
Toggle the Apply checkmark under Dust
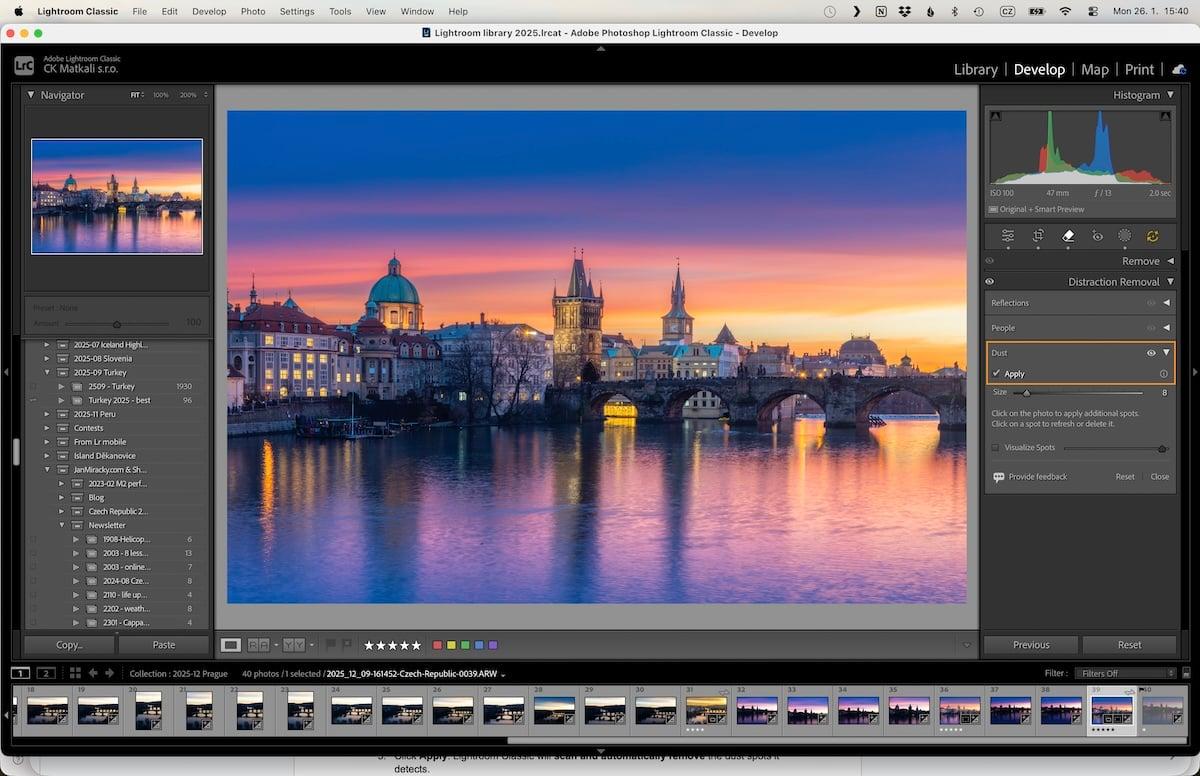pos(997,373)
